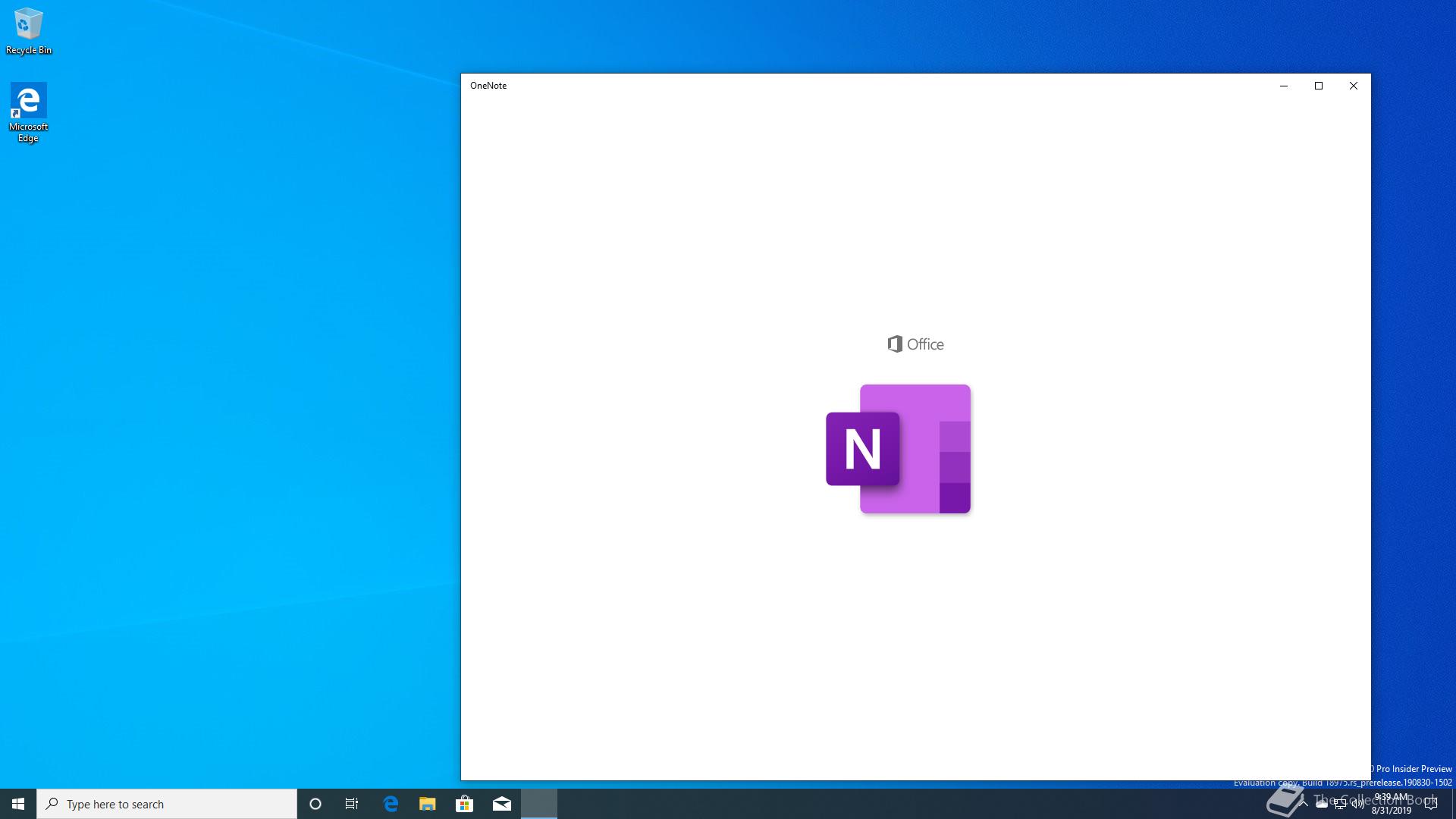Maximize the OneNote window
Screen dimensions: 1456x819
coord(1319,86)
